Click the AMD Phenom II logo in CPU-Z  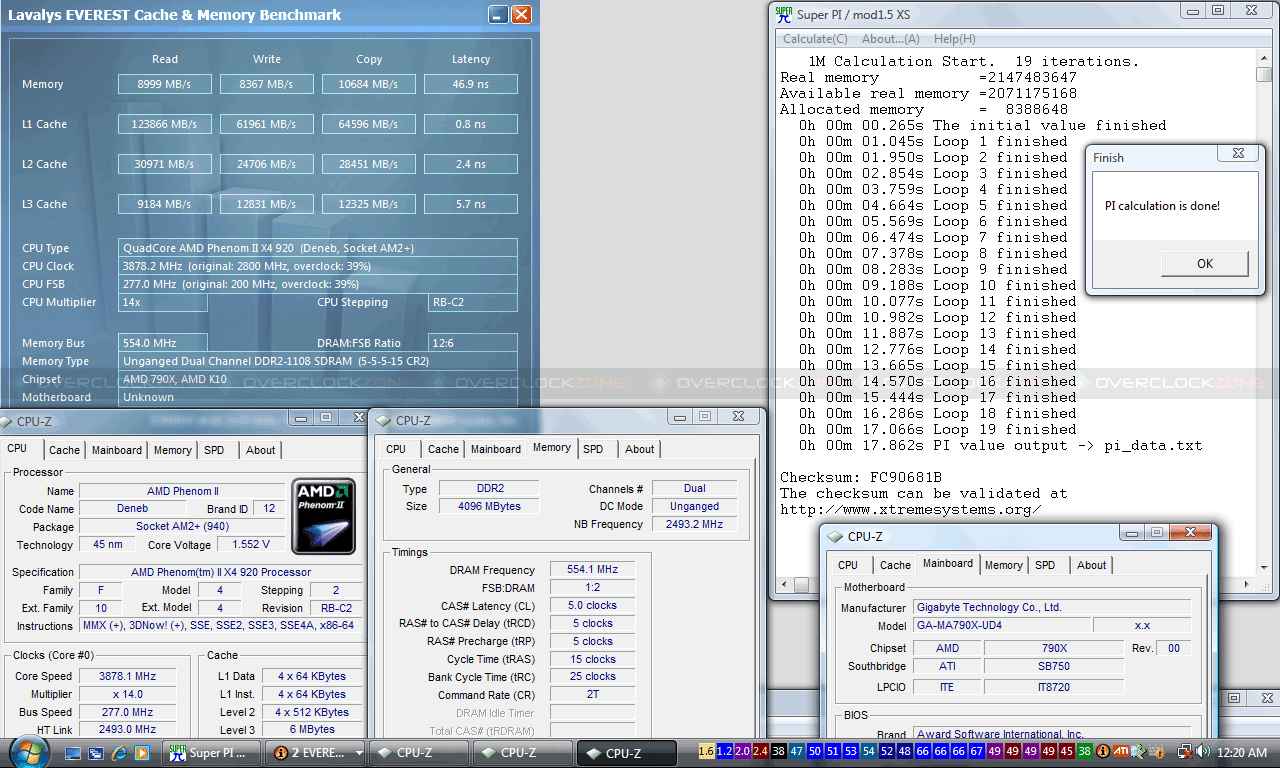(323, 516)
